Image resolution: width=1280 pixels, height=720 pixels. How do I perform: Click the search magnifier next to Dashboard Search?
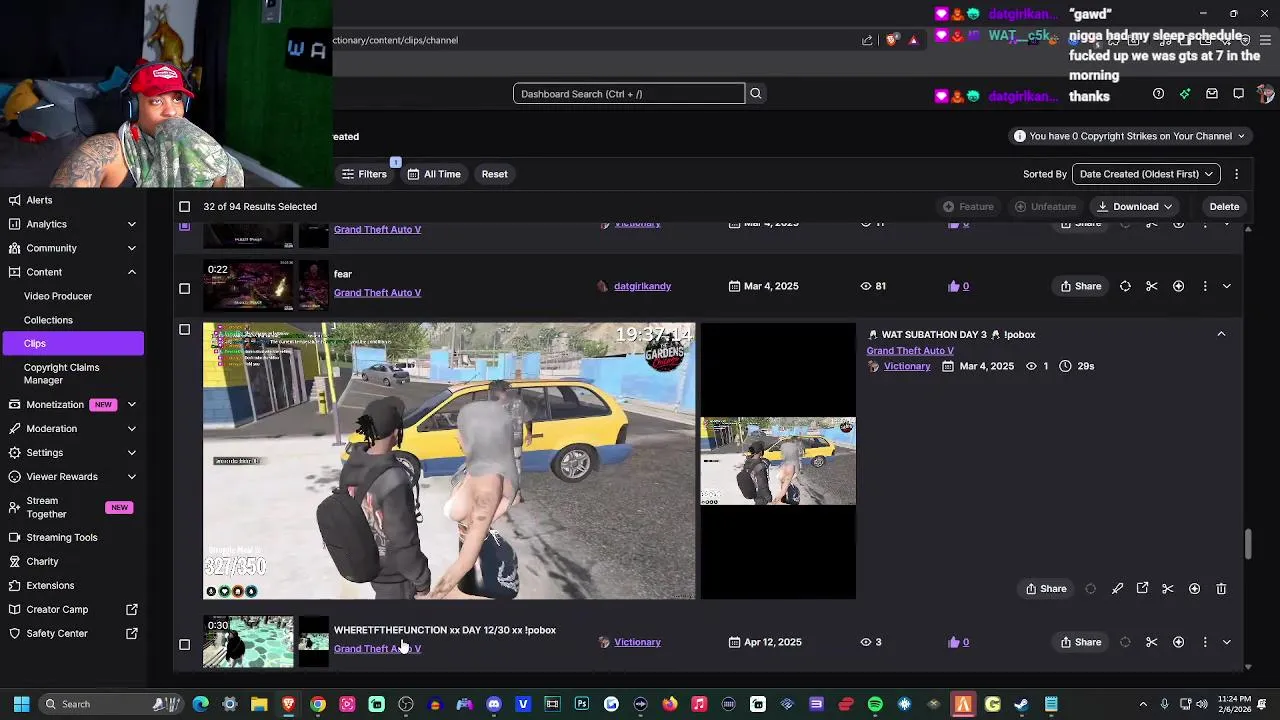(756, 93)
